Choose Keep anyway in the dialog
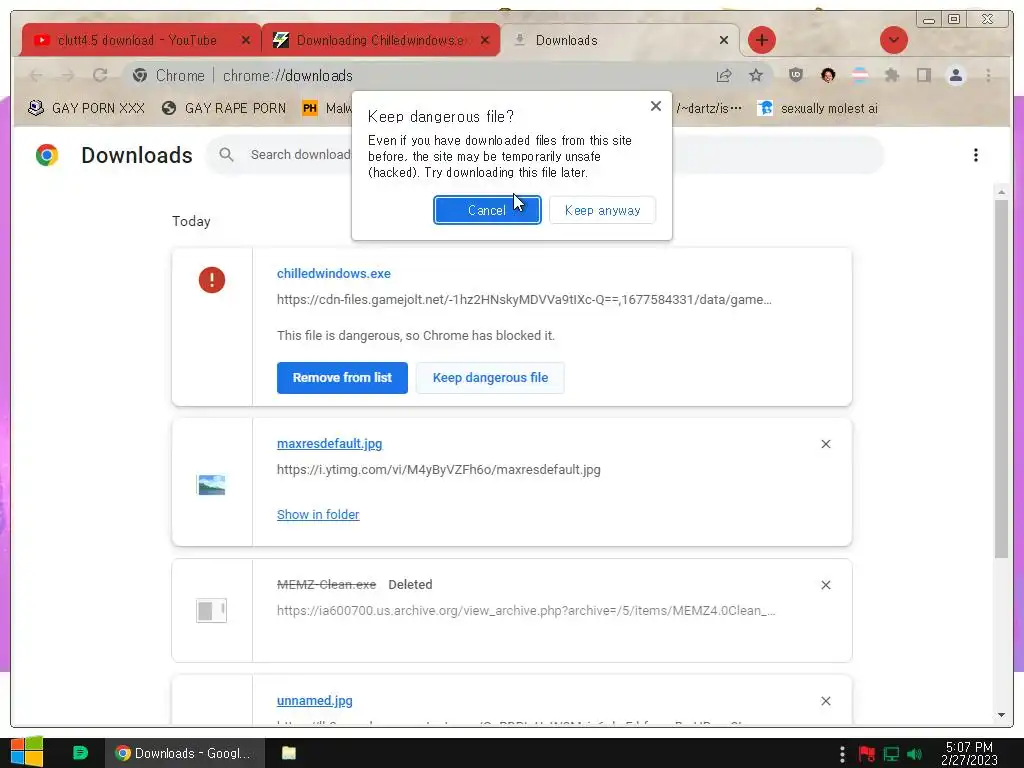The image size is (1024, 768). click(602, 210)
